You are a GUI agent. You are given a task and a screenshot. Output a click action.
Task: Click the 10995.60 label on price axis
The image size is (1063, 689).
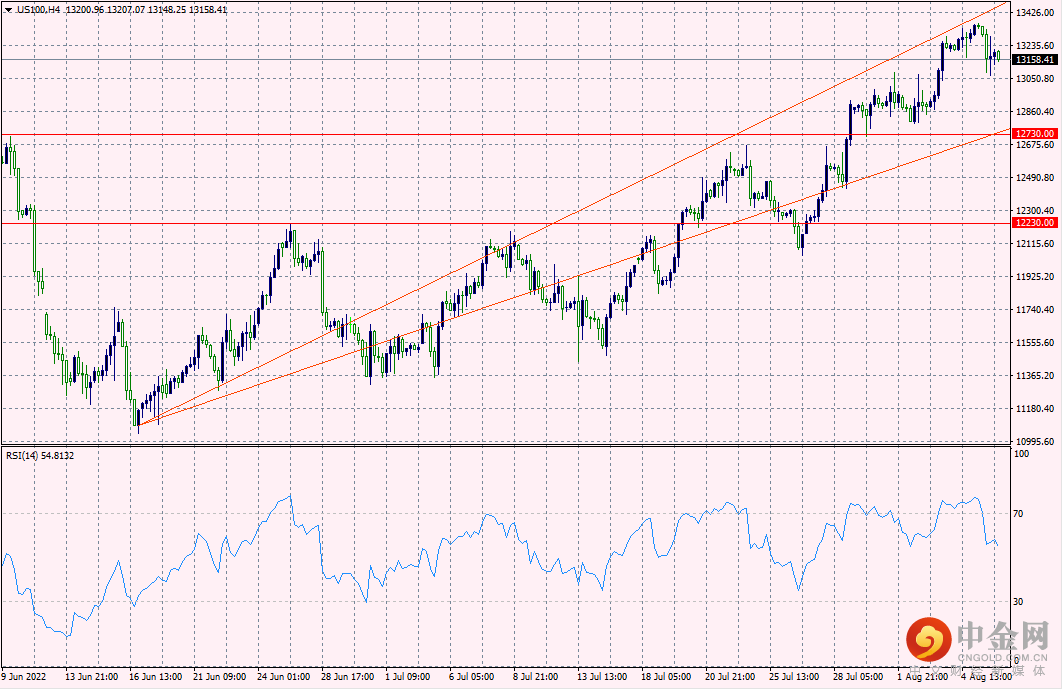(x=1035, y=441)
